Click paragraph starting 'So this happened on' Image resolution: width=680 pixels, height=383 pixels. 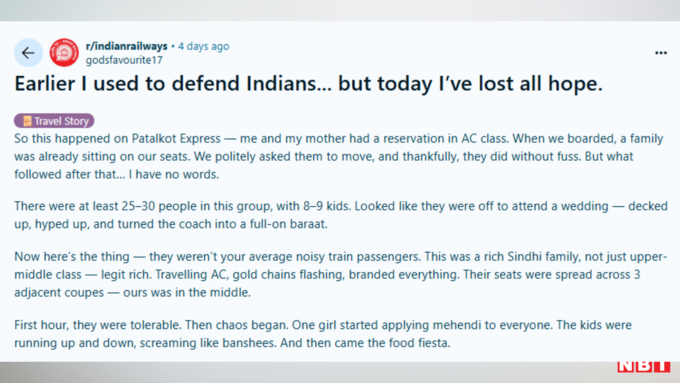point(339,156)
